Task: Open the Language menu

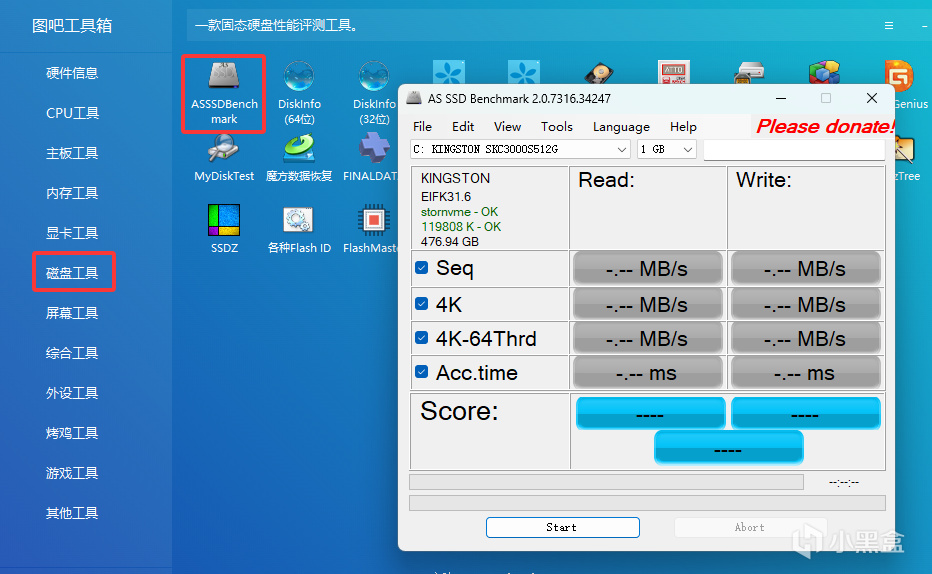Action: [x=621, y=127]
